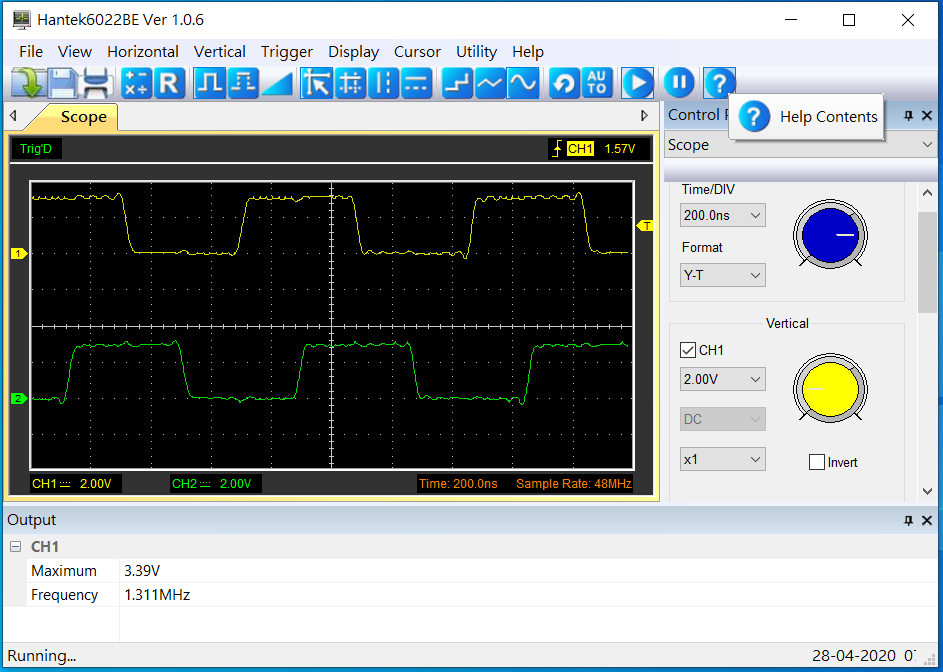Select the cursor measurement arrow icon
Screen dimensions: 943x672
pos(317,83)
